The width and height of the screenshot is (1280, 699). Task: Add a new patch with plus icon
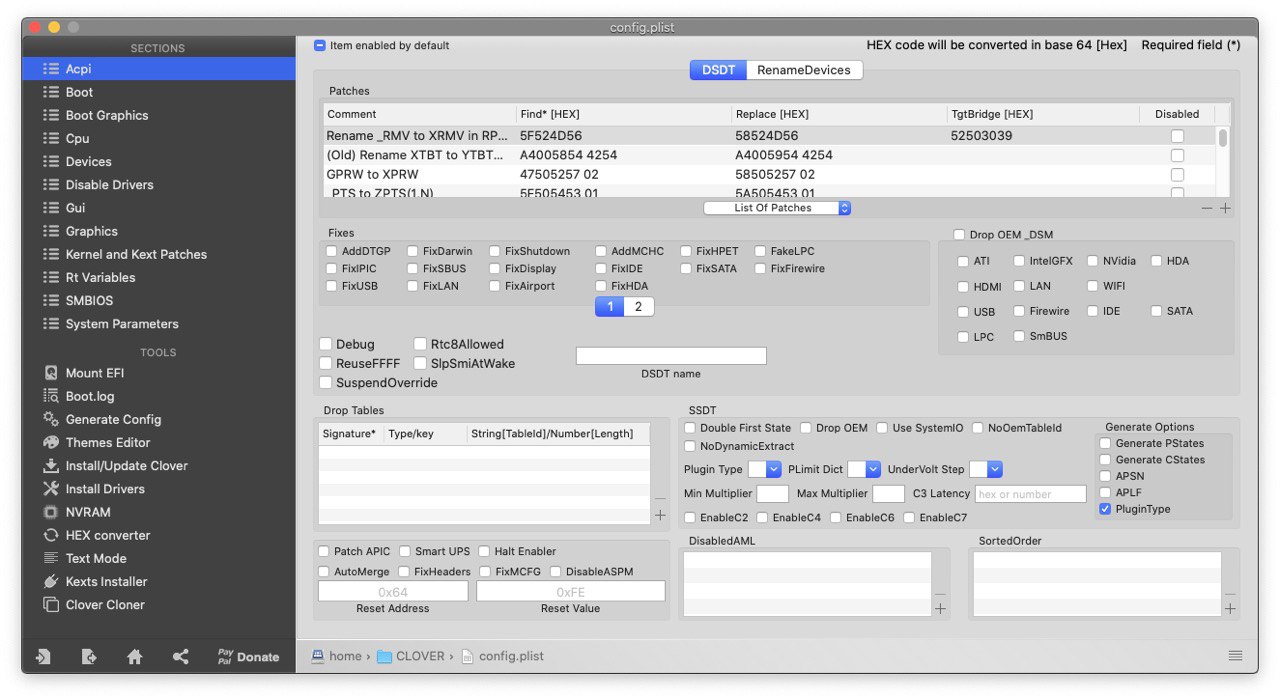pos(1225,208)
